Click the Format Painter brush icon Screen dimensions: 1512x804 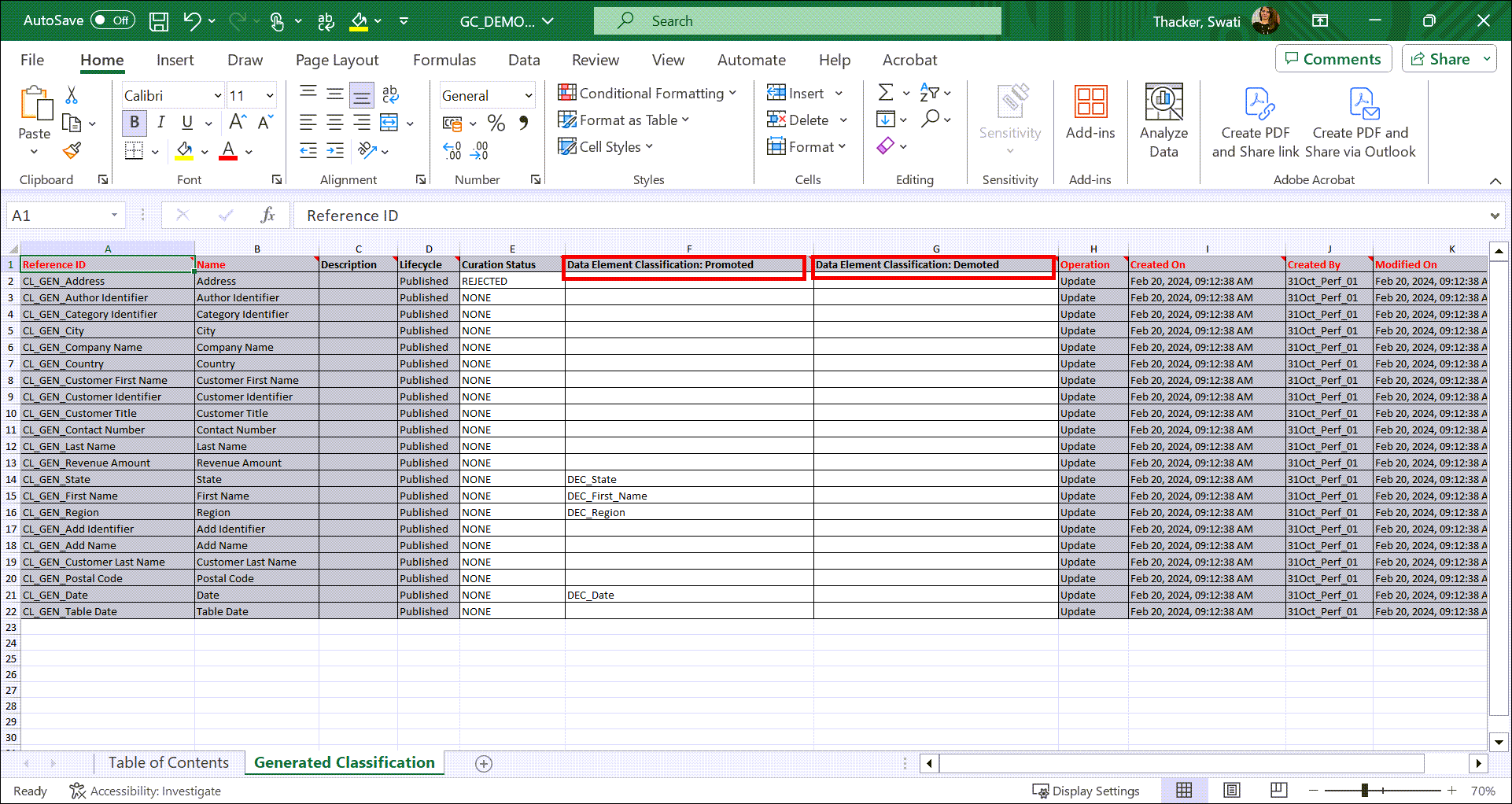click(72, 150)
